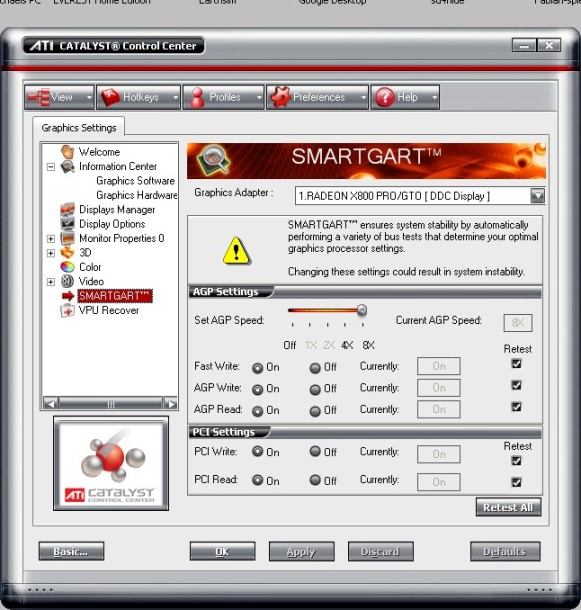Click the Retest All button
Viewport: 581px width, 610px height.
point(508,507)
